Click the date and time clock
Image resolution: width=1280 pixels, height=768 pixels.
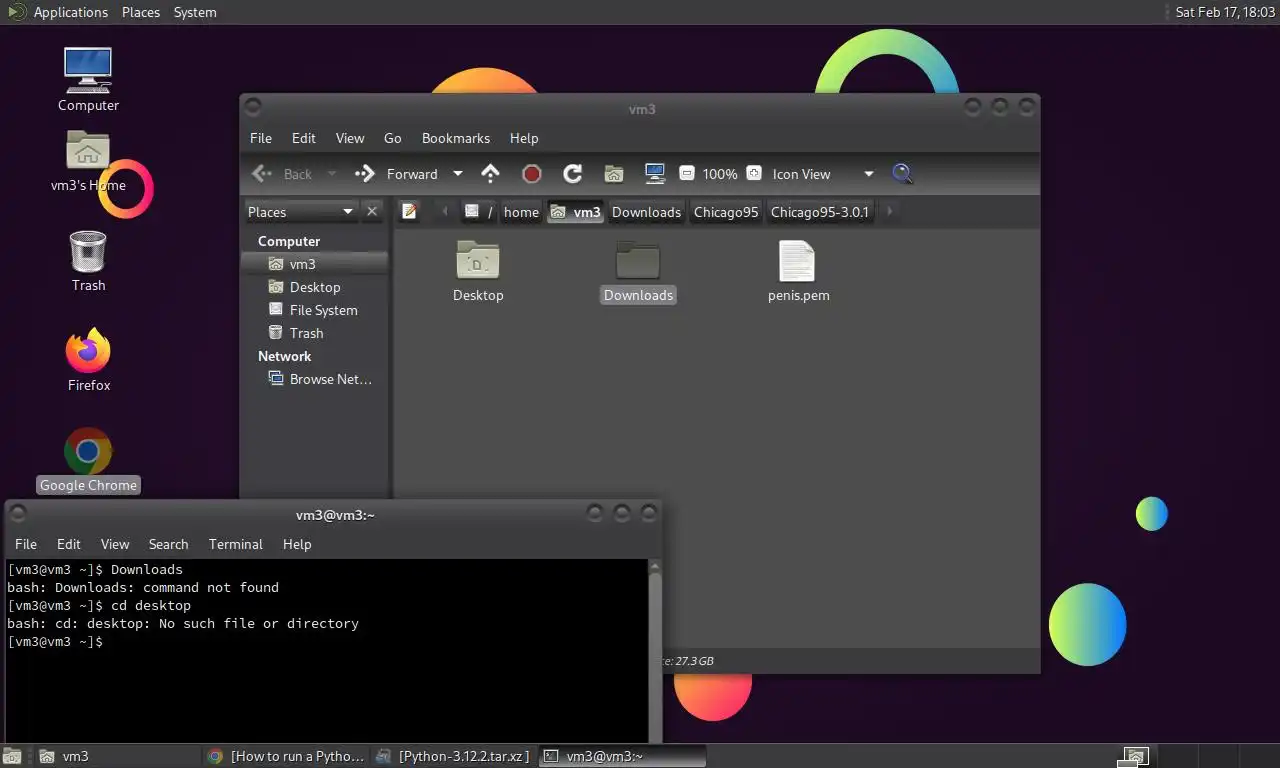click(1225, 12)
